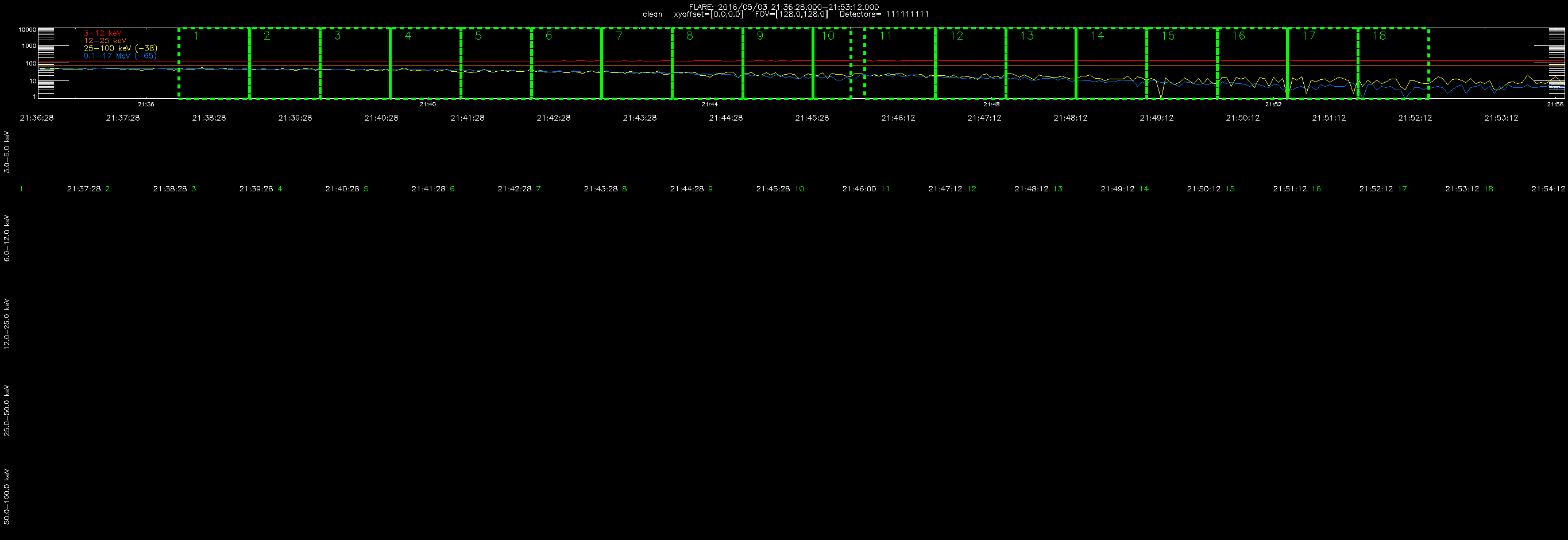Select time interval 16 box on light curve
The image size is (1568, 540).
pyautogui.click(x=1252, y=63)
